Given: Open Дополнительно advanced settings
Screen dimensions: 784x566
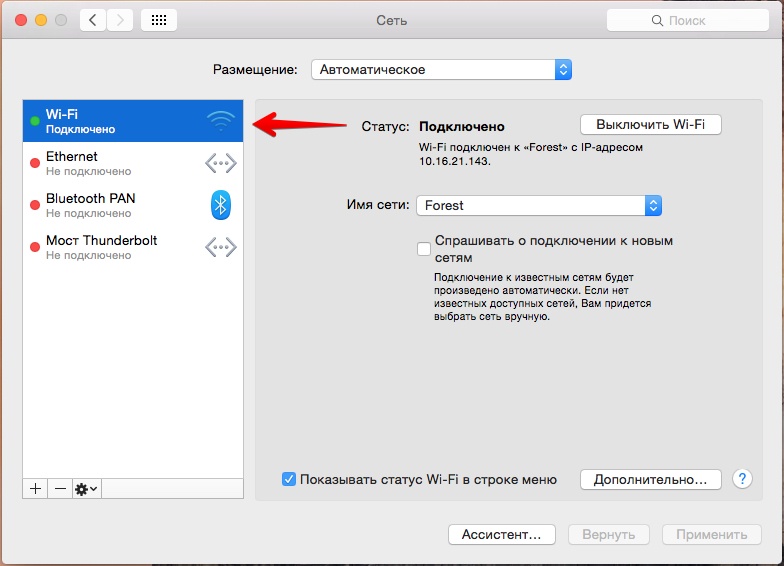Looking at the screenshot, I should [x=650, y=479].
